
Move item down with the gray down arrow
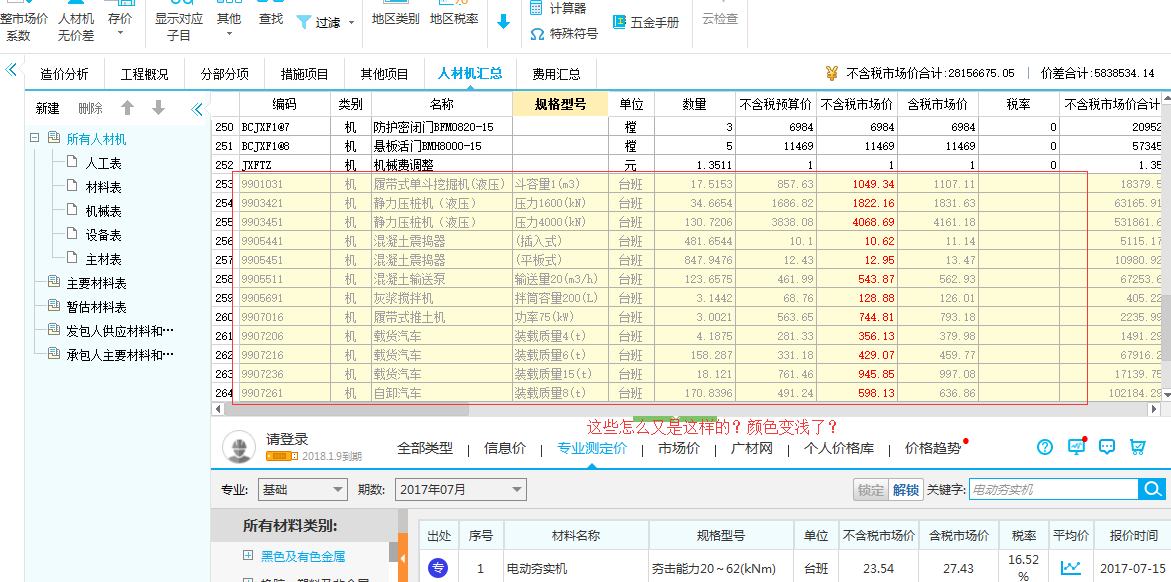pyautogui.click(x=158, y=108)
